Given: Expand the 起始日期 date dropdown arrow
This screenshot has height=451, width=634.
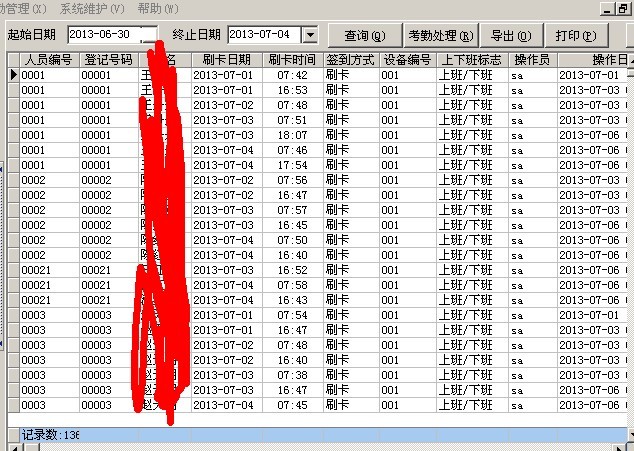Looking at the screenshot, I should pyautogui.click(x=149, y=35).
